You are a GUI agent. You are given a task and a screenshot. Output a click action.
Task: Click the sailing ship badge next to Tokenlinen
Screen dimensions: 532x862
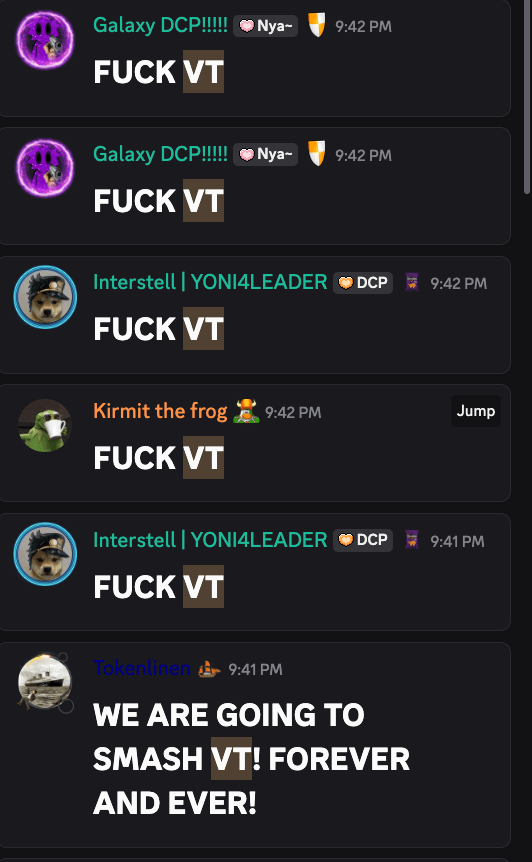coord(209,669)
